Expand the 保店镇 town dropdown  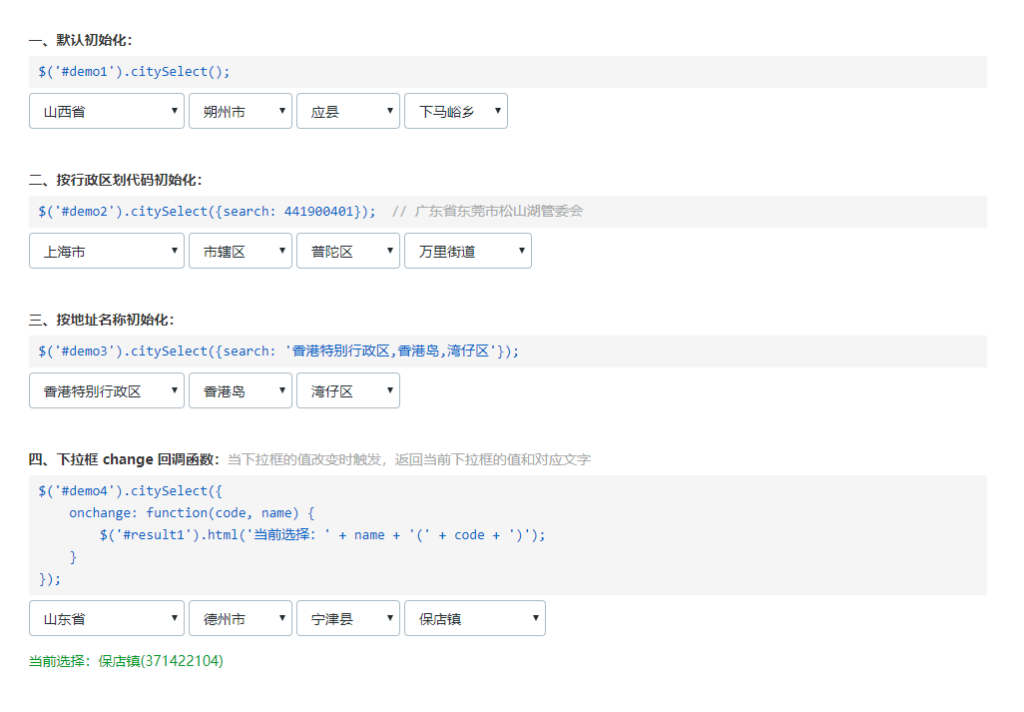(474, 618)
